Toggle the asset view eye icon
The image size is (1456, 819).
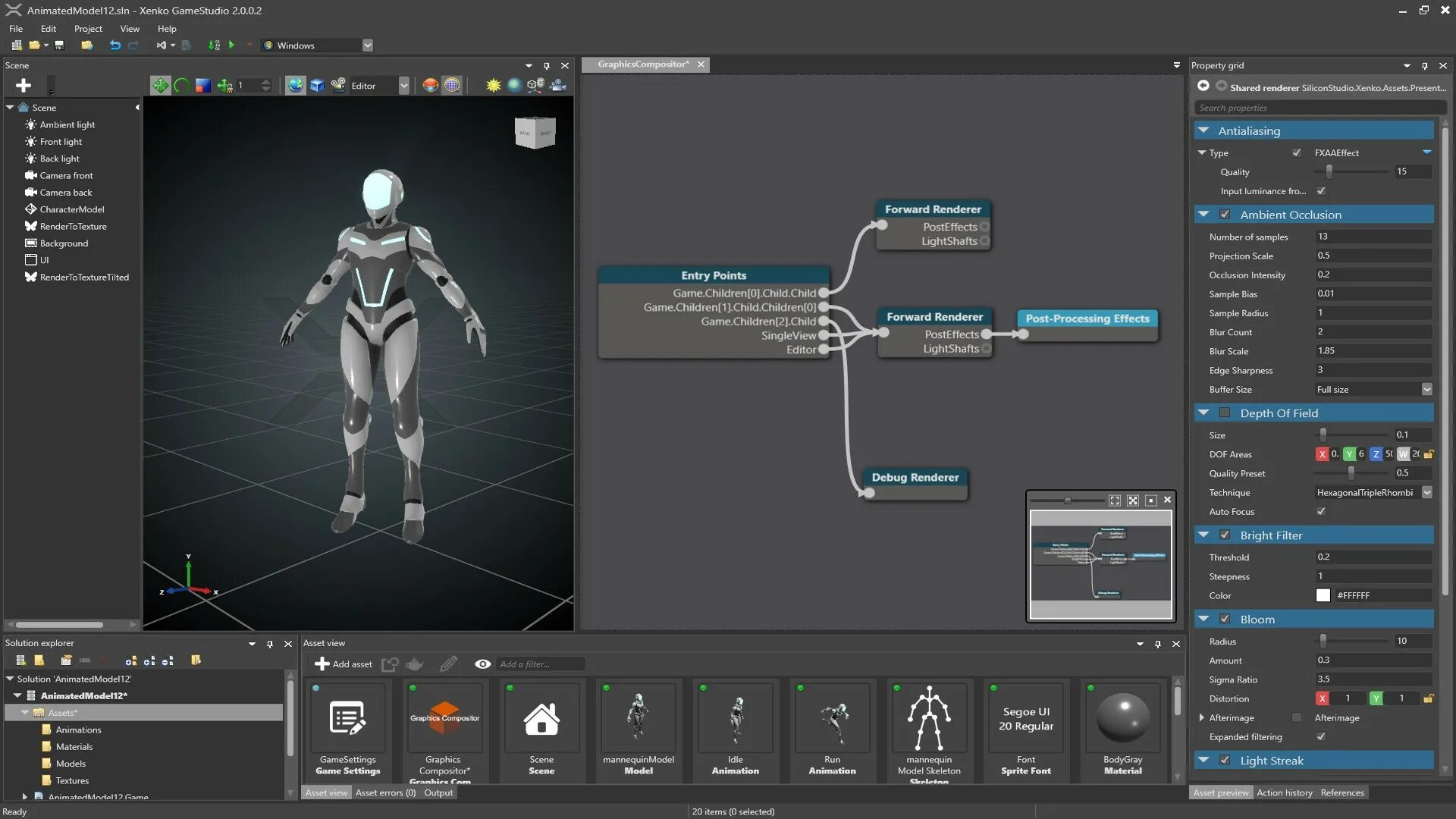[x=482, y=664]
